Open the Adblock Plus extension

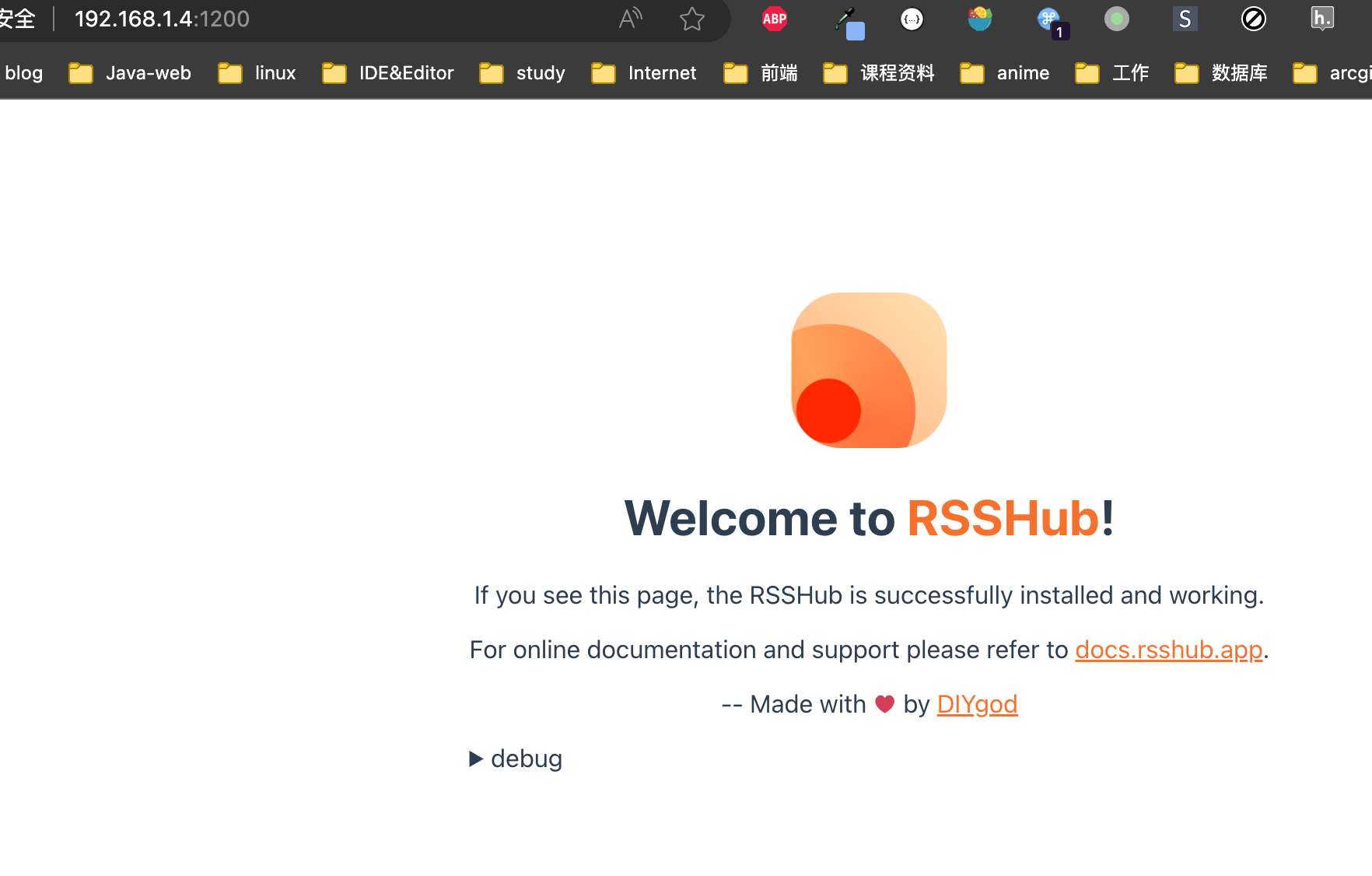775,19
